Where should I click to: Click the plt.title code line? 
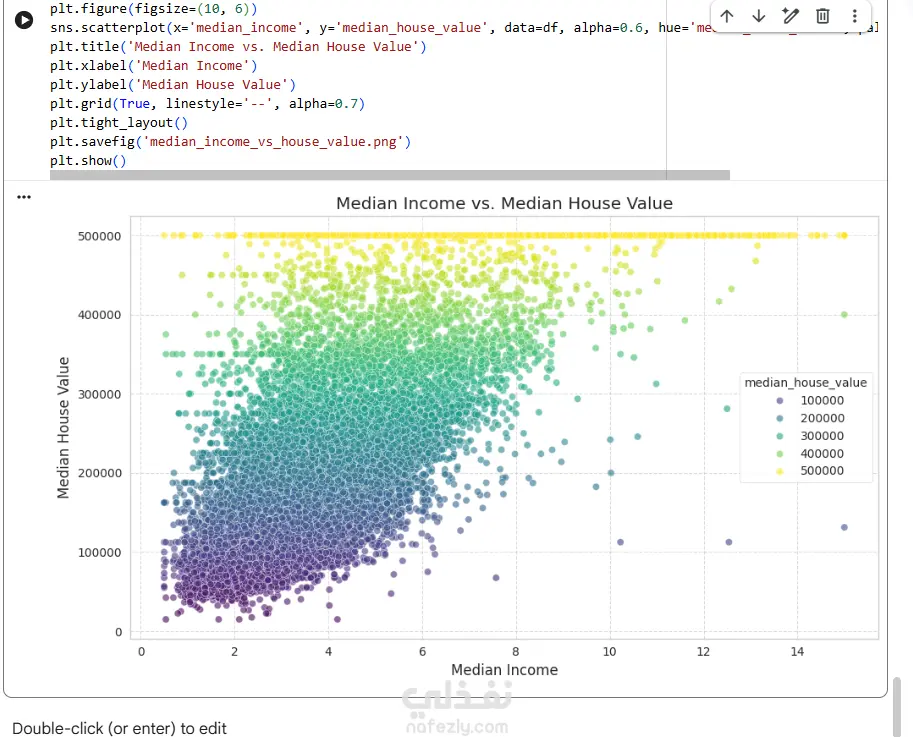[238, 47]
